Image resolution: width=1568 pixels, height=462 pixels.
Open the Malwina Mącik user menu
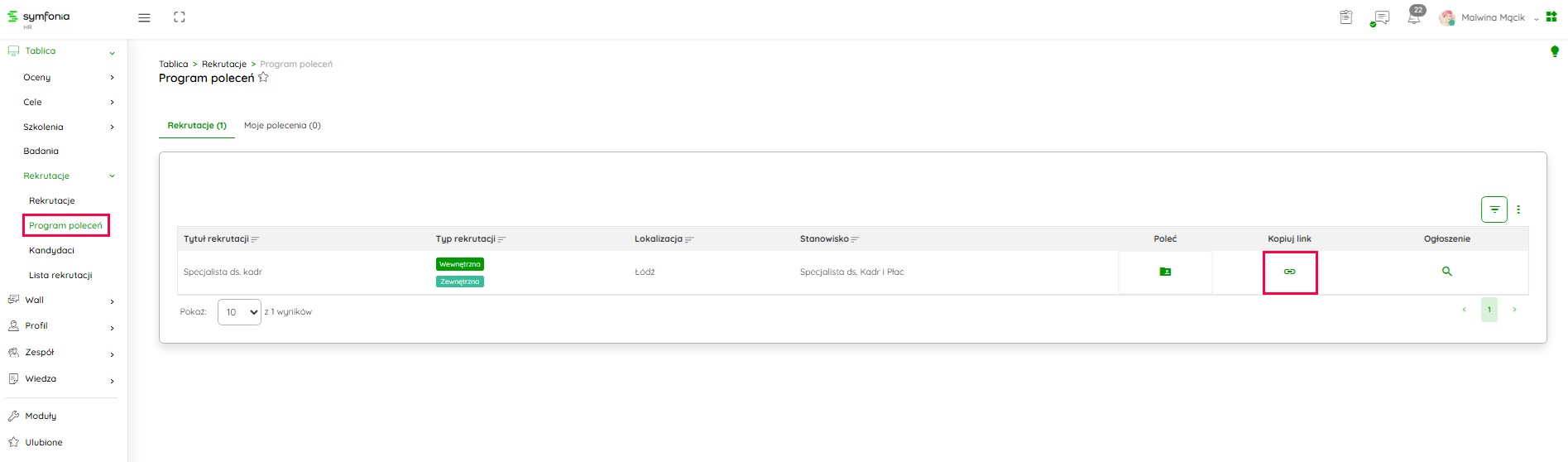(x=1492, y=17)
